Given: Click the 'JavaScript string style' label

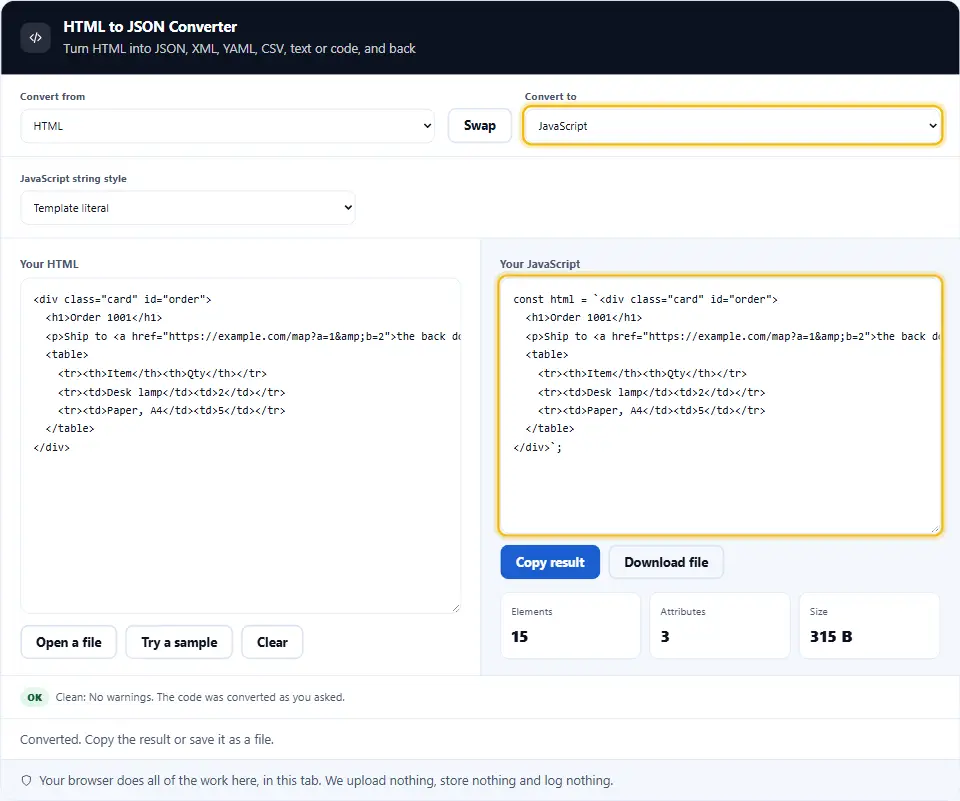Looking at the screenshot, I should [x=73, y=179].
